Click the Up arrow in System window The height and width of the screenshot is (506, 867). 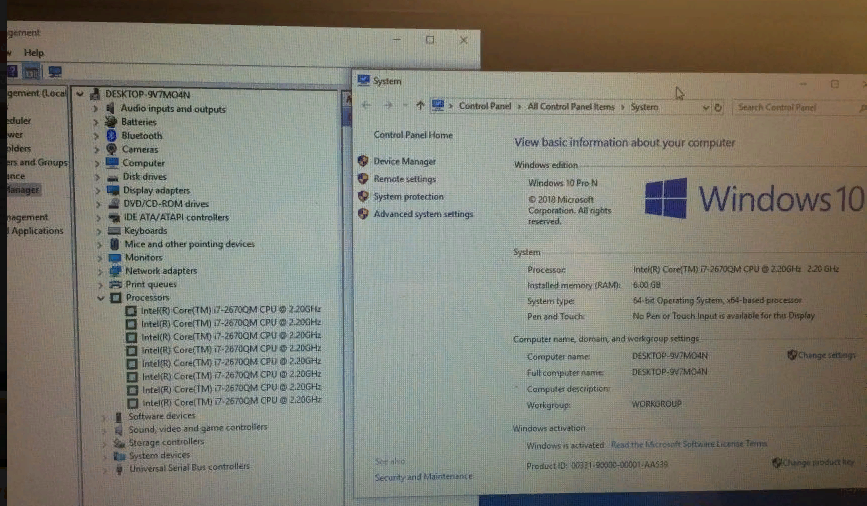[x=420, y=105]
